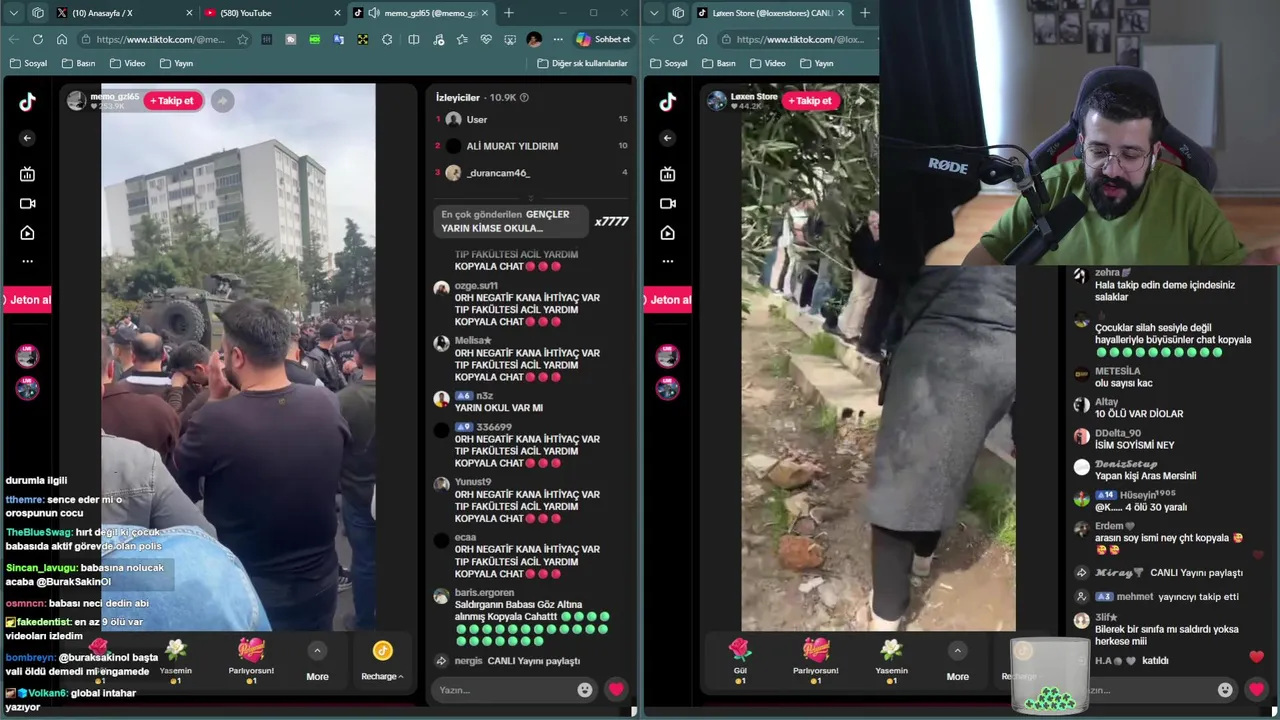Open memo_gzl65 streamer profile avatar
This screenshot has width=1280, height=720.
77,100
